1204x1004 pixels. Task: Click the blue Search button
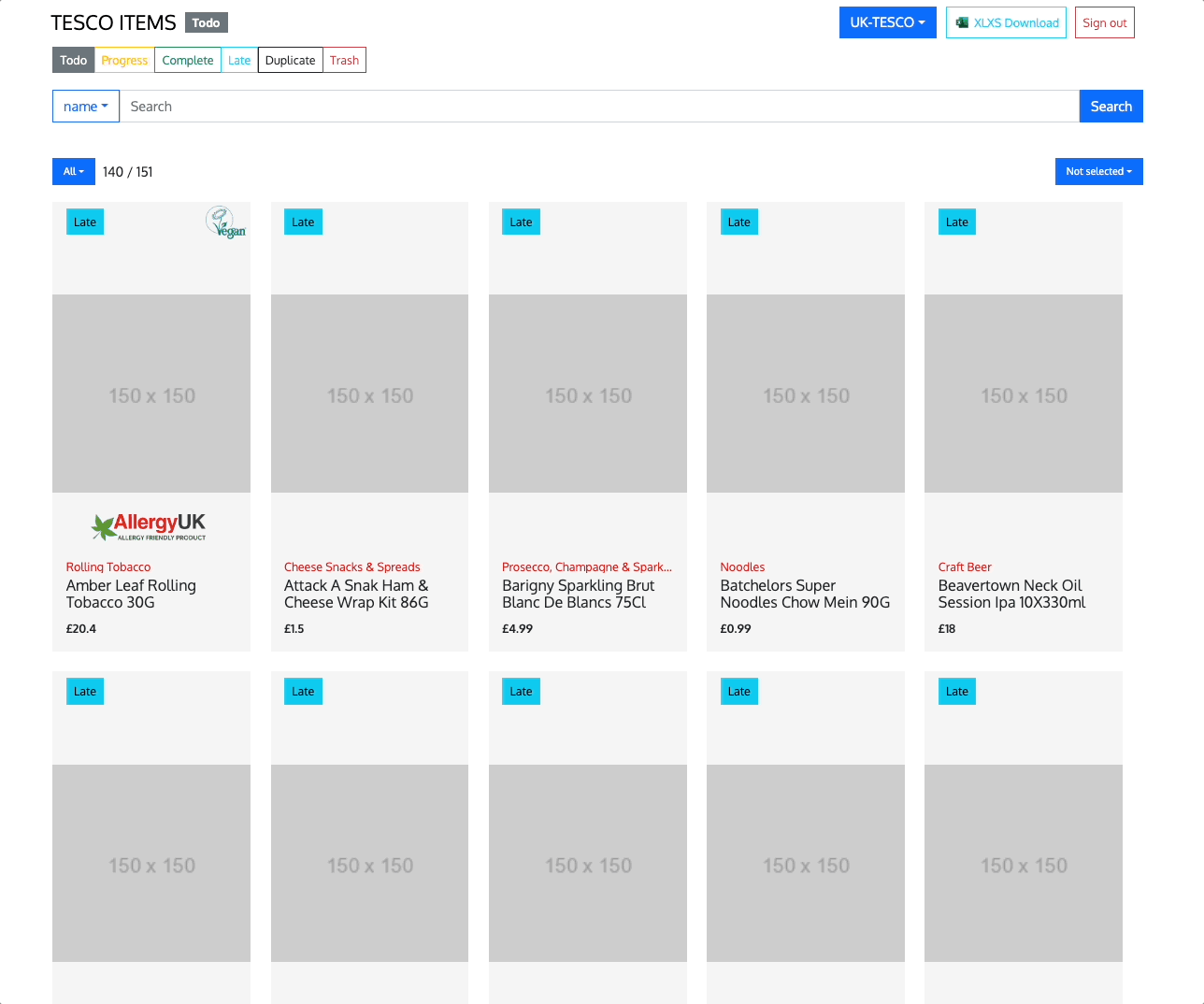tap(1111, 107)
